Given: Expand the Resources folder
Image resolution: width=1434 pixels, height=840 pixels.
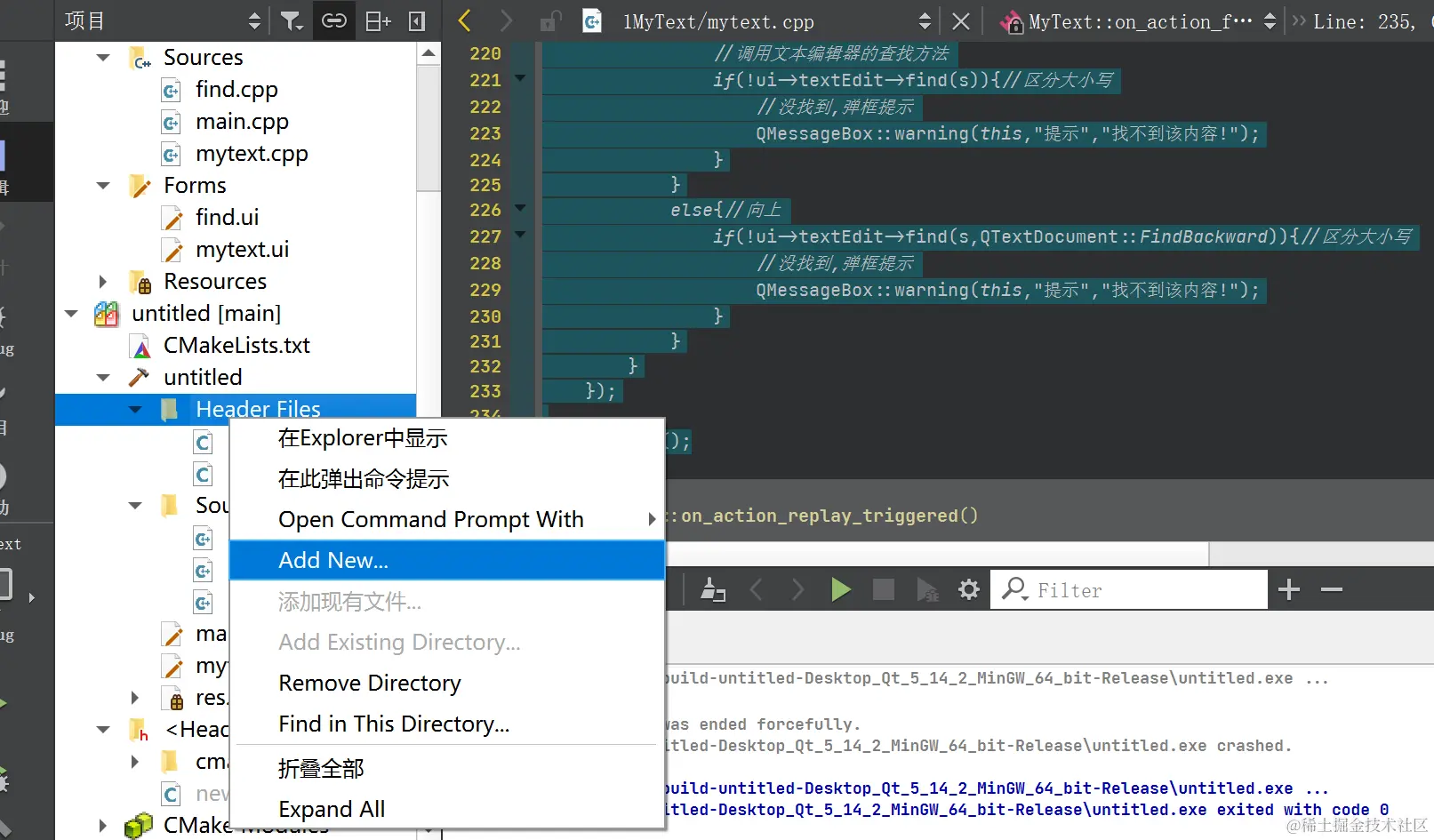Looking at the screenshot, I should click(x=103, y=282).
